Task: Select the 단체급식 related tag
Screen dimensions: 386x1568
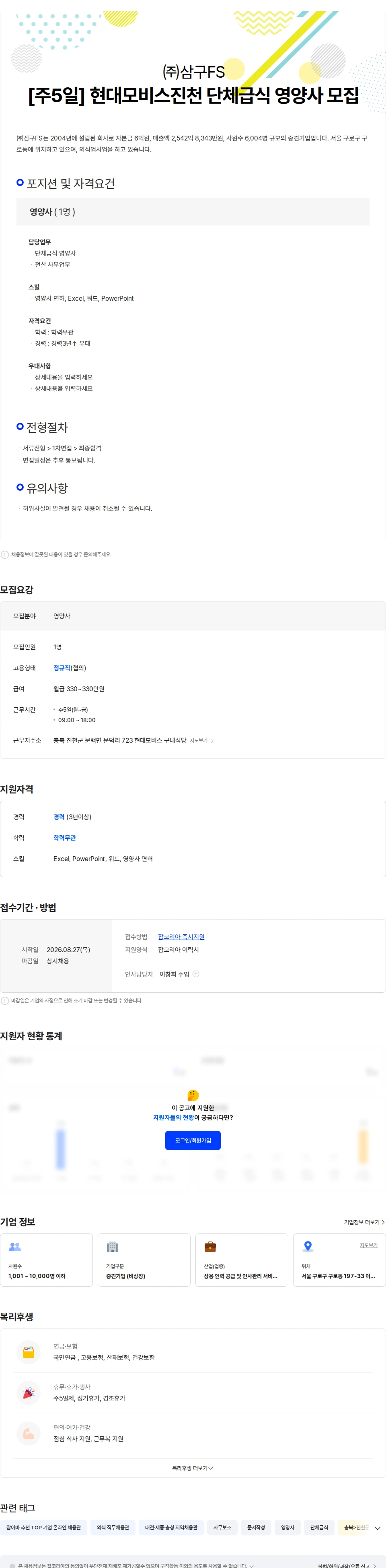Action: (319, 1527)
